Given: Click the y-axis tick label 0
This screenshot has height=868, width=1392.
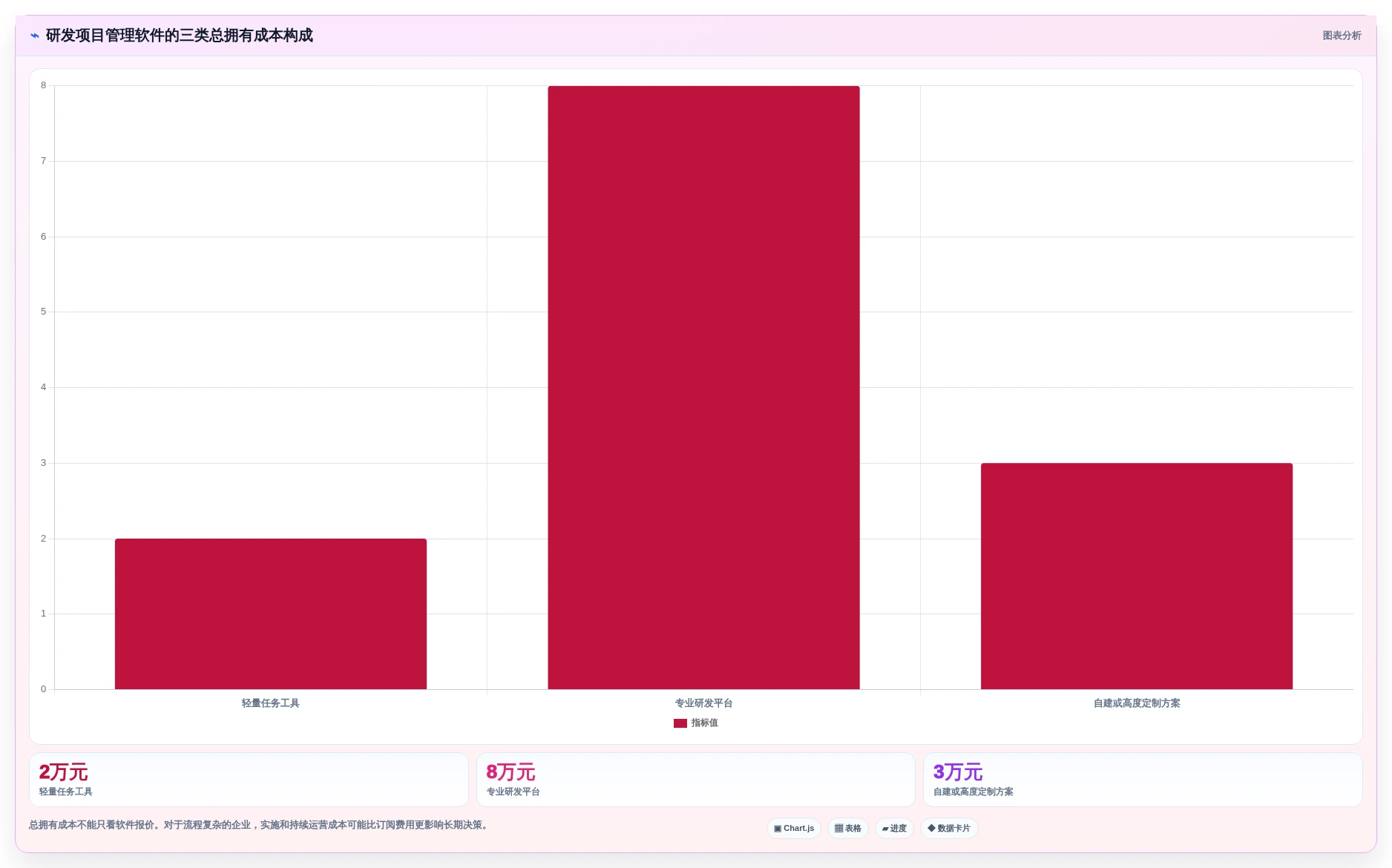Looking at the screenshot, I should click(43, 689).
